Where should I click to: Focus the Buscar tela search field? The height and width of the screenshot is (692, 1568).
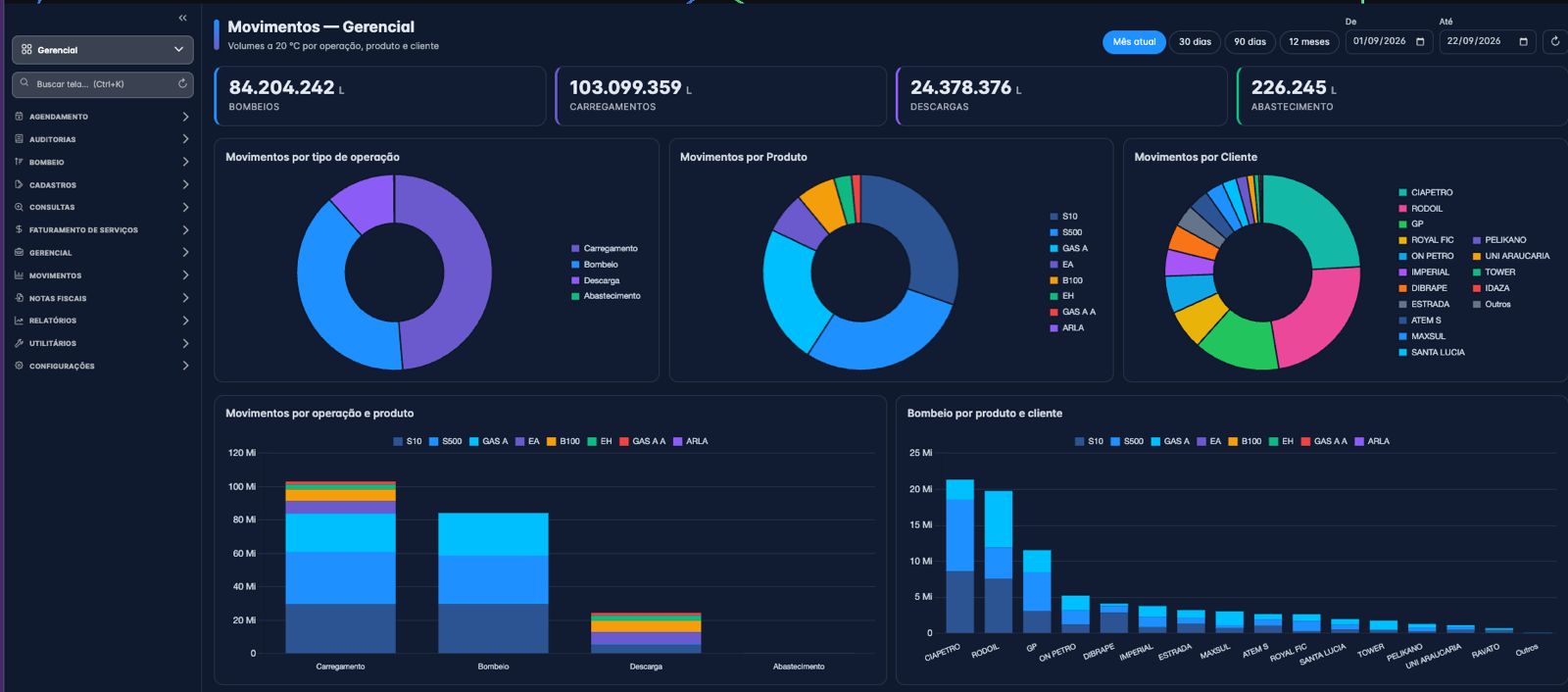[x=103, y=83]
